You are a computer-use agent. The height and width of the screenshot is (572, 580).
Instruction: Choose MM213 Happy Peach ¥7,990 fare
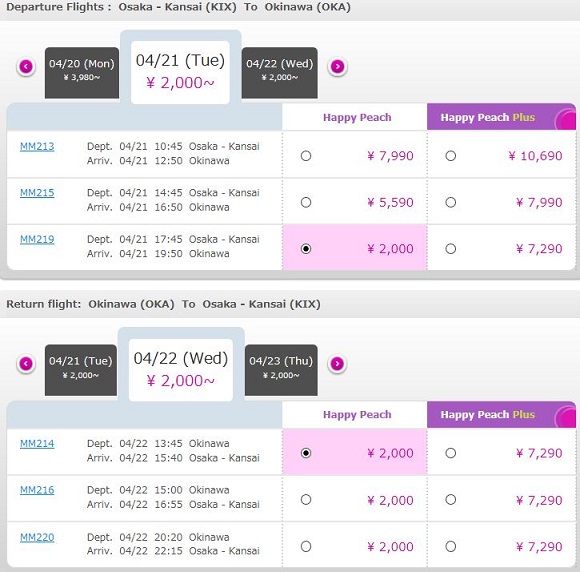click(306, 156)
